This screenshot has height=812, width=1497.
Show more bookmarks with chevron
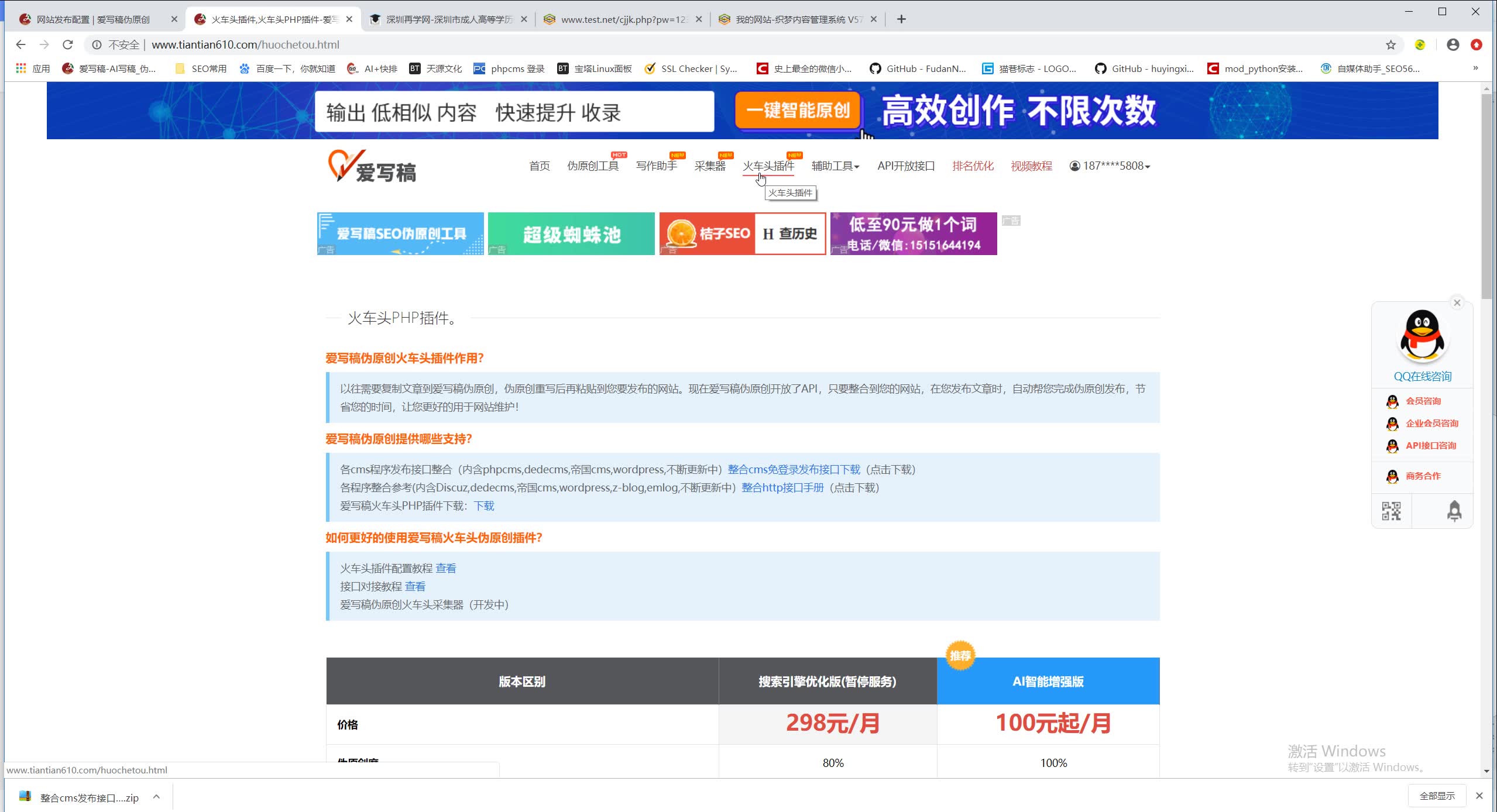point(1475,68)
